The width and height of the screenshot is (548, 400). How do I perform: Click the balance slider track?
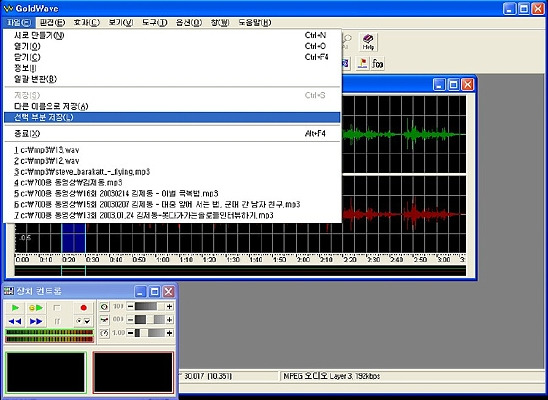150,320
